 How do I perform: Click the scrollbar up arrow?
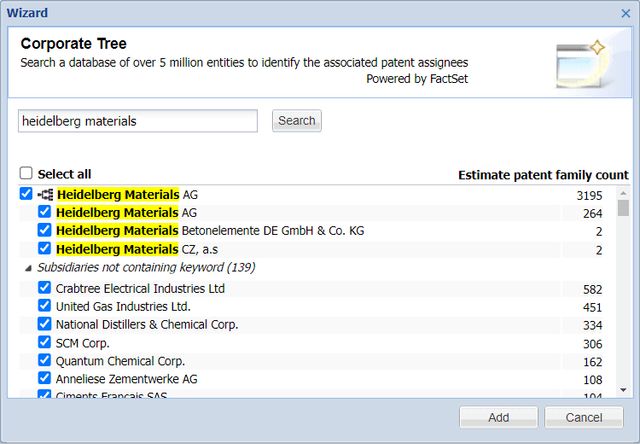pyautogui.click(x=623, y=193)
